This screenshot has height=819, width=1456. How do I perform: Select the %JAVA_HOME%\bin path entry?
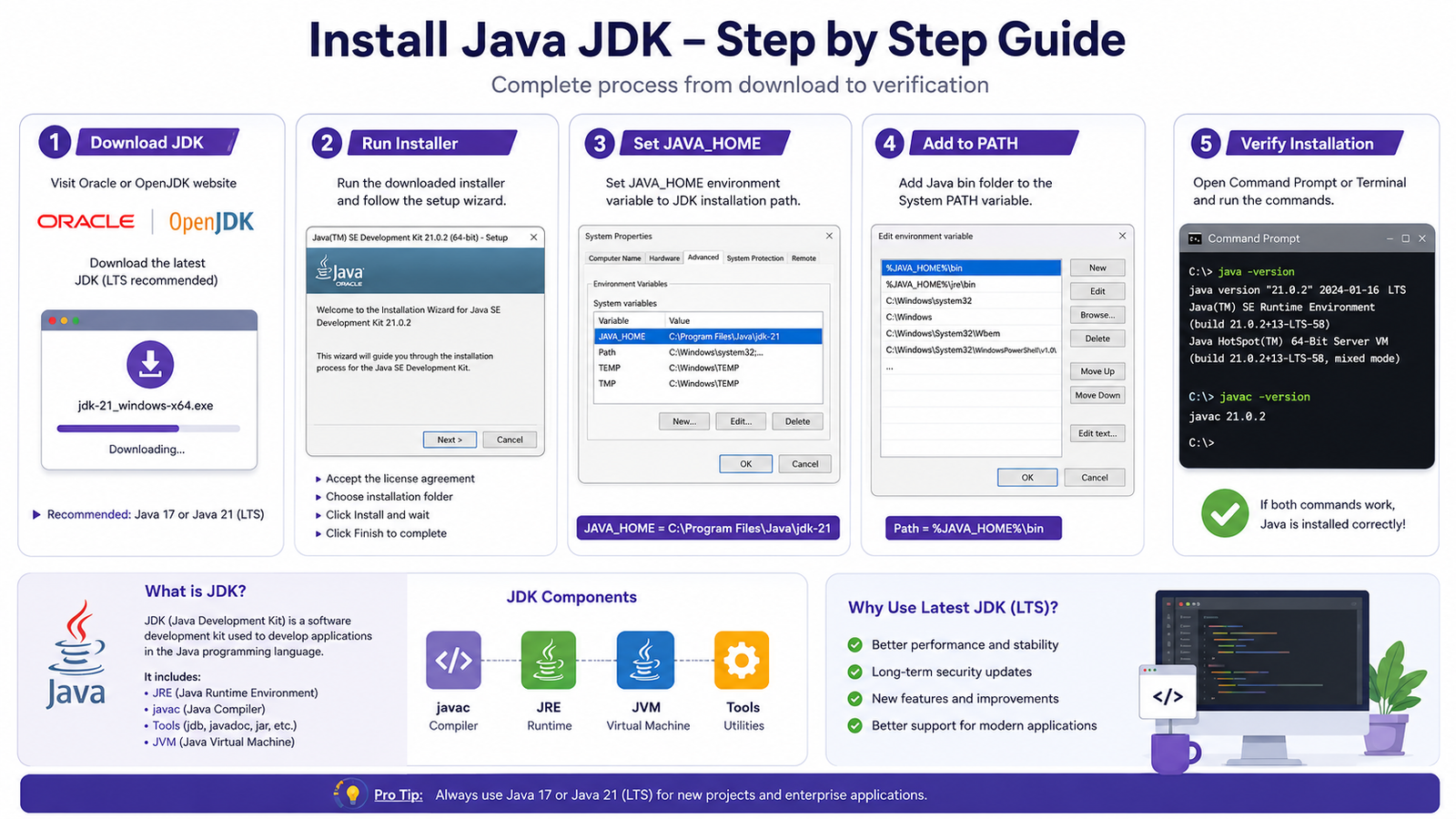[971, 268]
